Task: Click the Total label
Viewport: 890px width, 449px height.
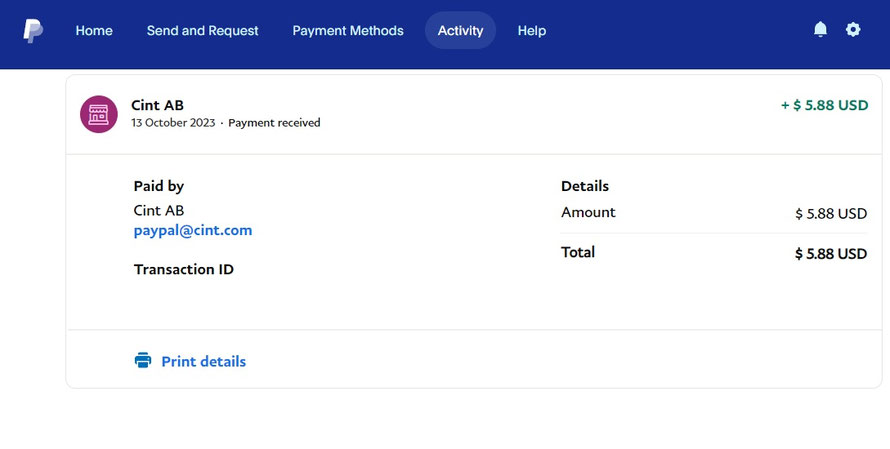Action: [578, 252]
